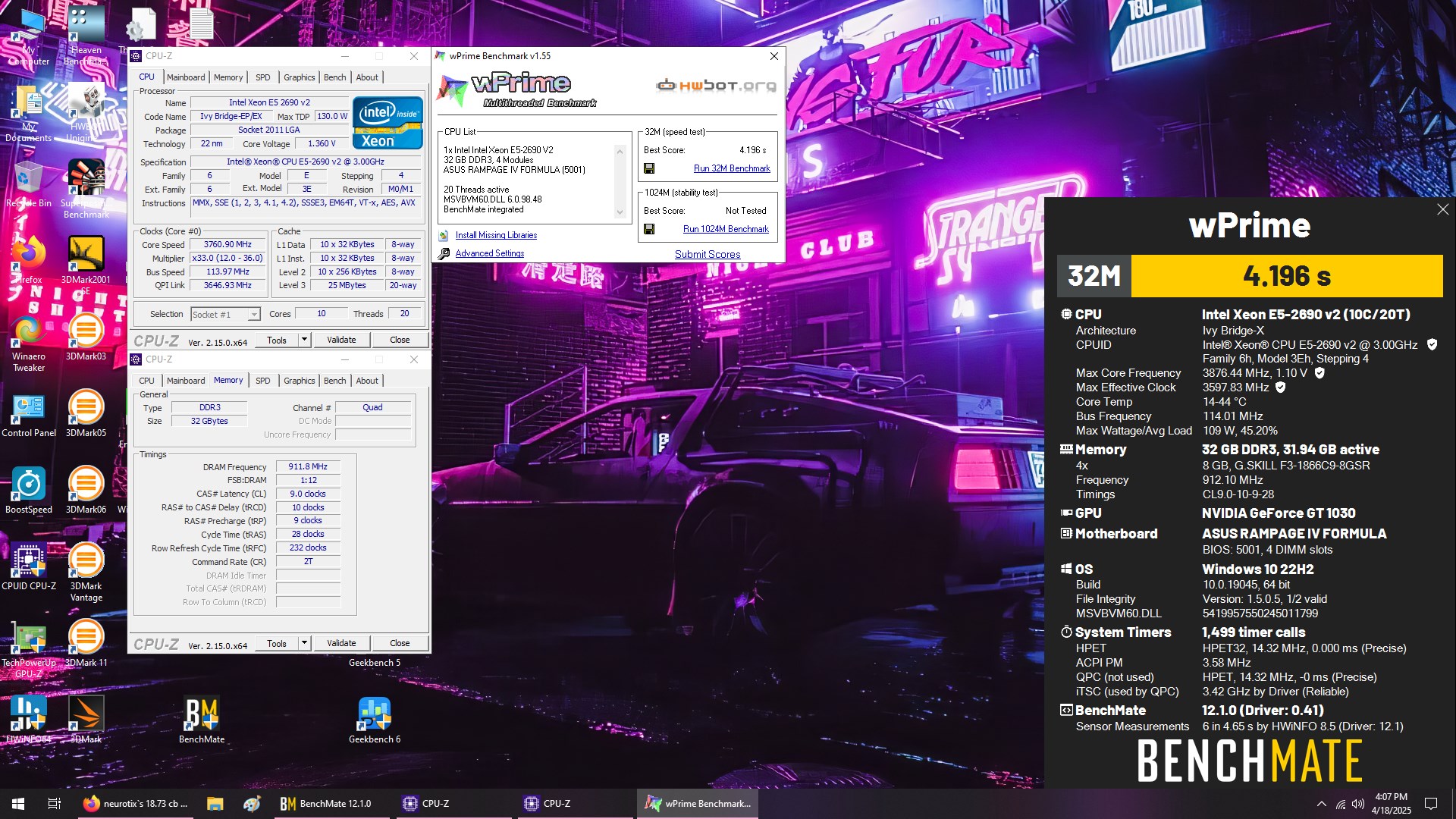Switch to CPU tab in lower CPU-Z
The image size is (1456, 819).
146,381
